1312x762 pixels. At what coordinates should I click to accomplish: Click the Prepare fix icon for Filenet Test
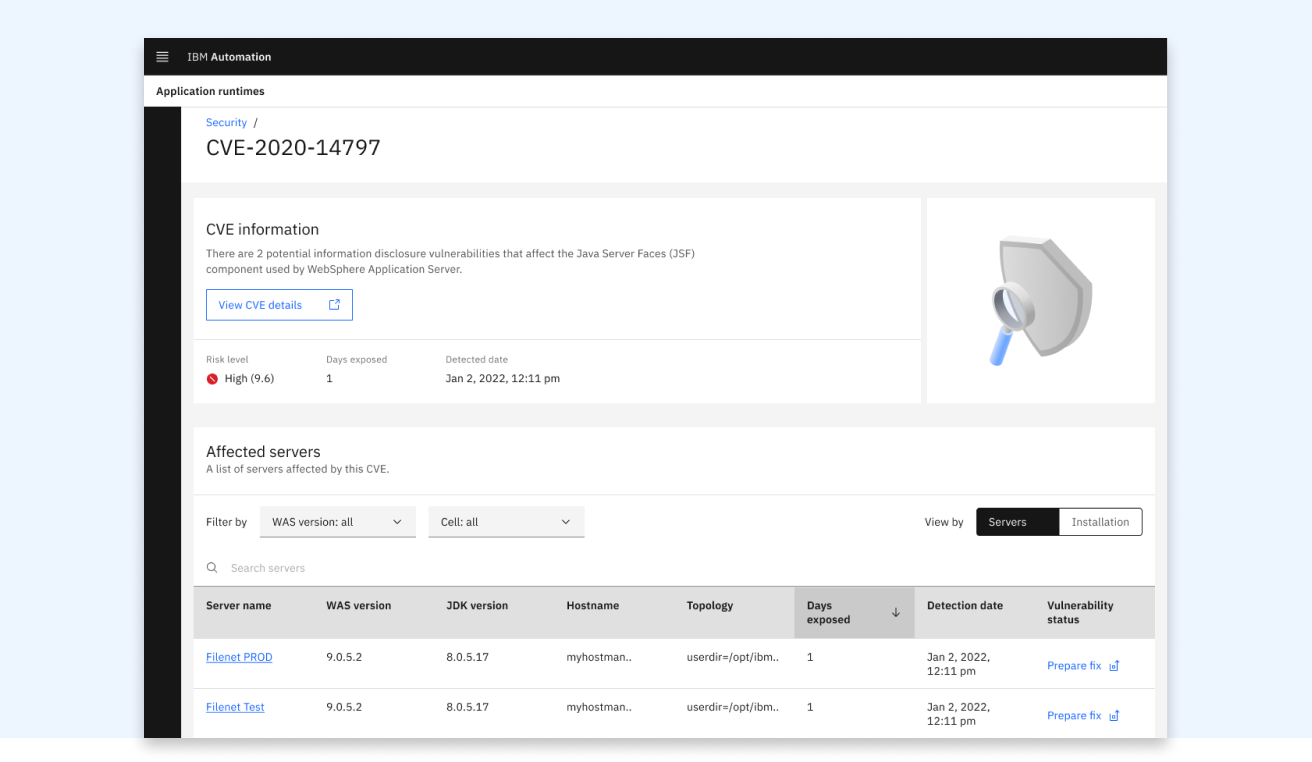point(1114,716)
